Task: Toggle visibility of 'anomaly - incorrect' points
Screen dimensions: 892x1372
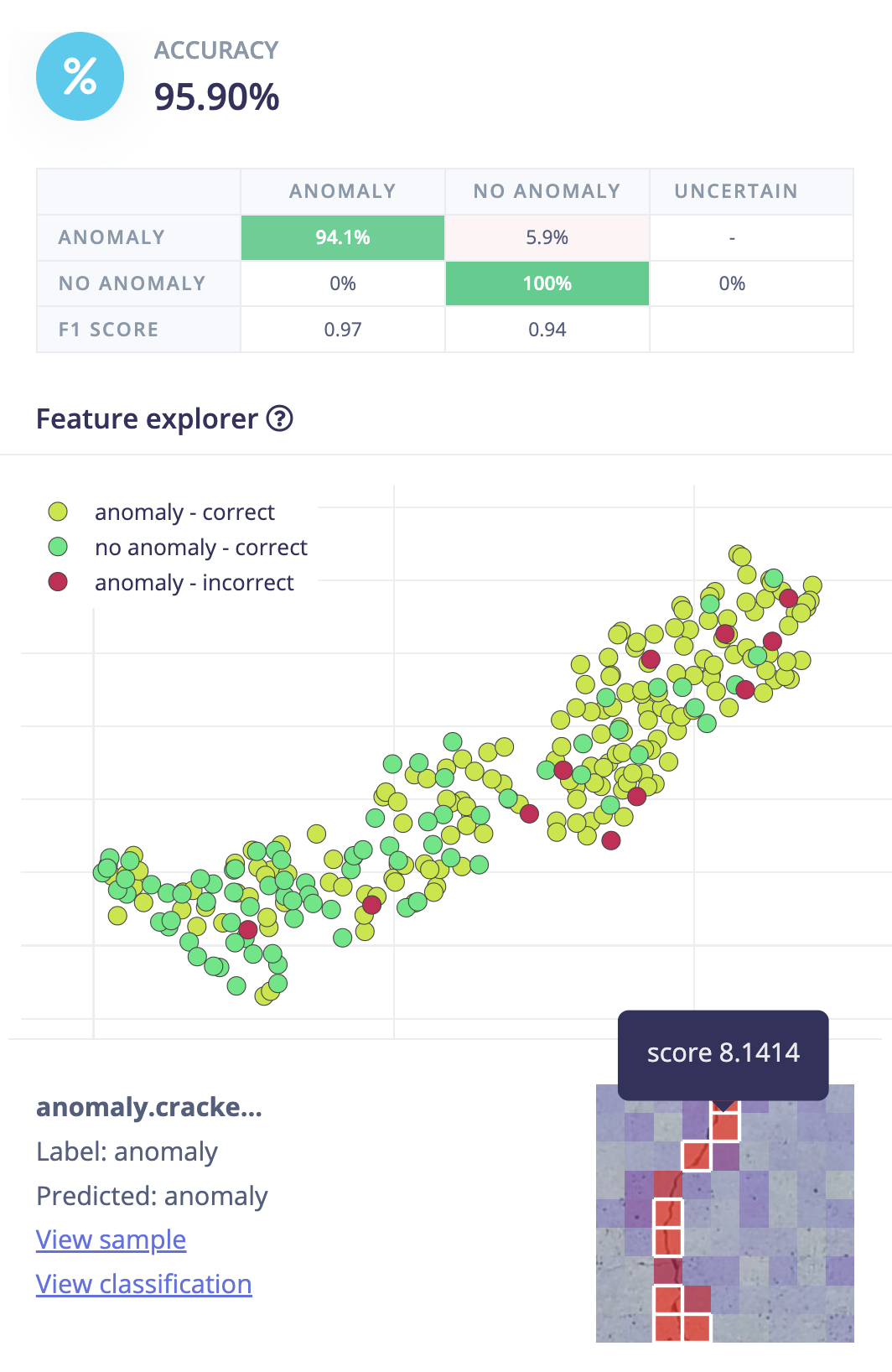Action: [x=194, y=582]
